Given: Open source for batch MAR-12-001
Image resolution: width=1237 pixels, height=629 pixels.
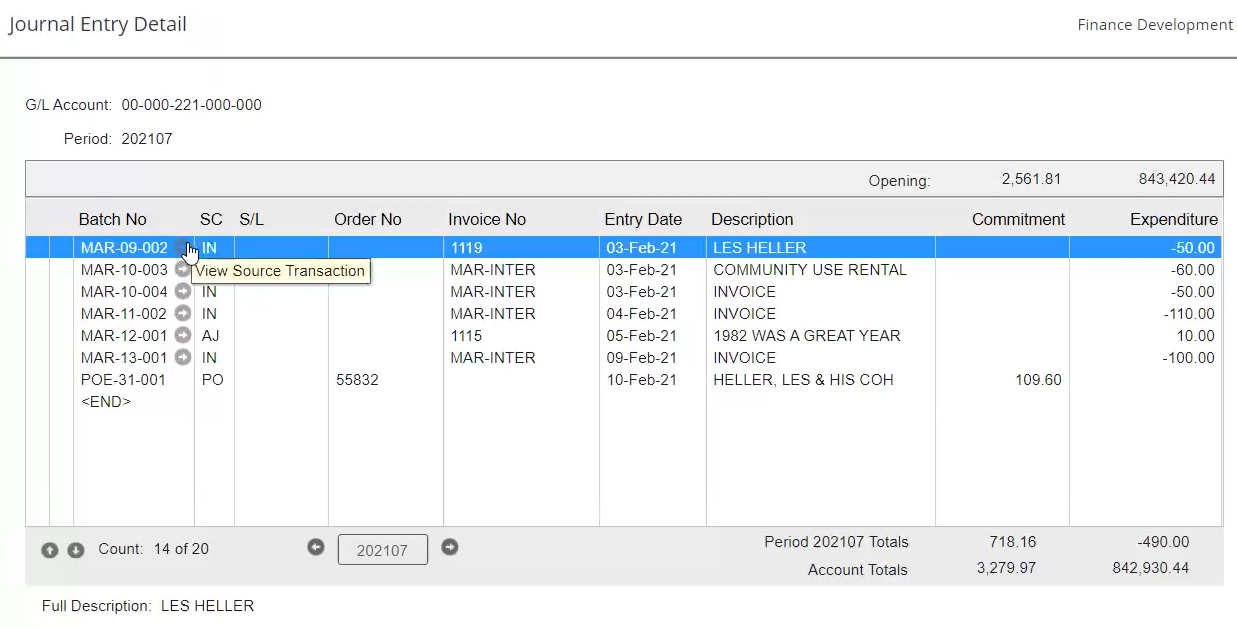Looking at the screenshot, I should (182, 336).
